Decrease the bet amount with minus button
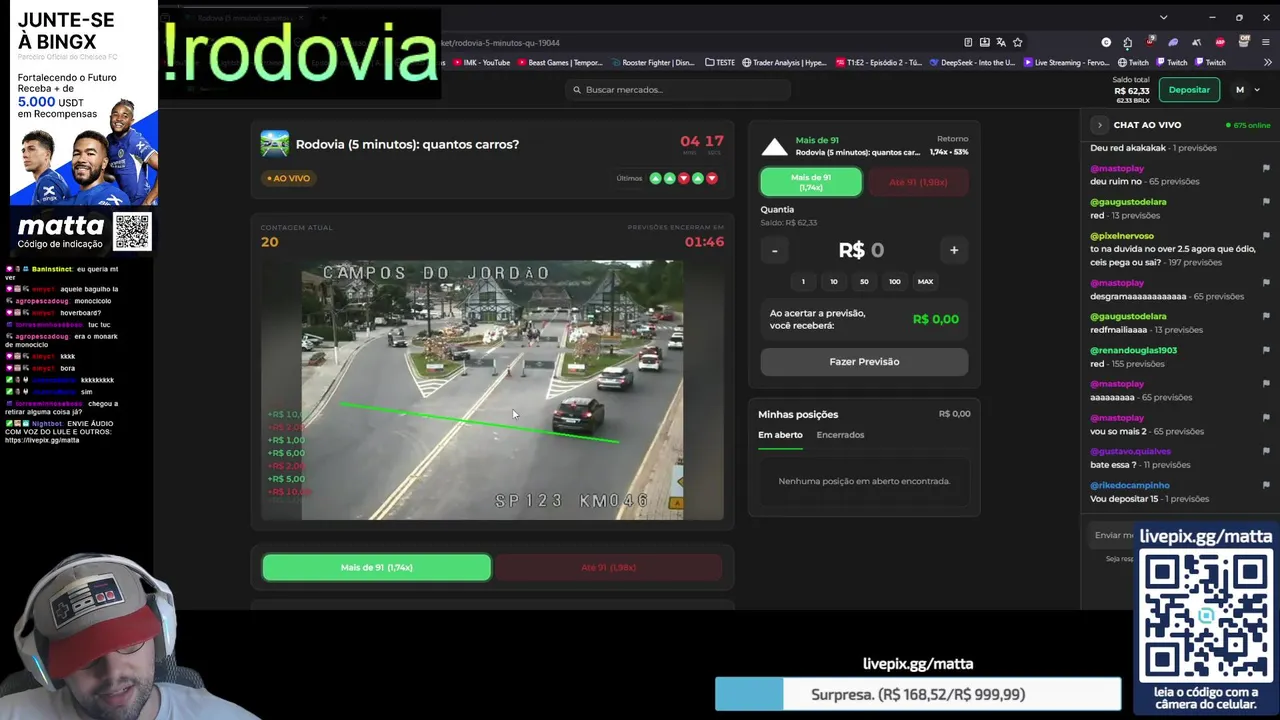Viewport: 1280px width, 720px height. (774, 250)
